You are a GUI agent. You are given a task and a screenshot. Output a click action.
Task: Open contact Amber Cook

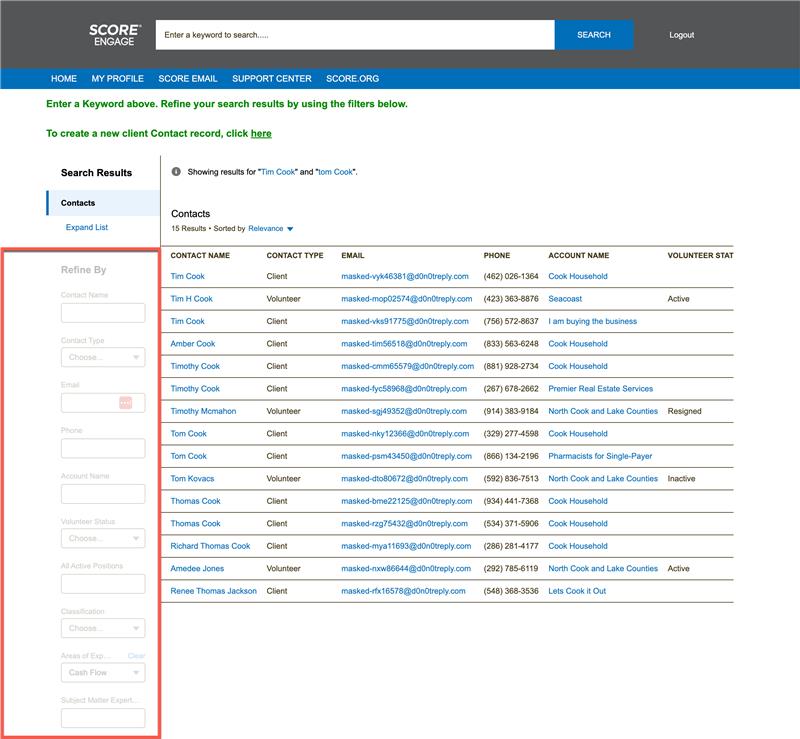tap(193, 343)
